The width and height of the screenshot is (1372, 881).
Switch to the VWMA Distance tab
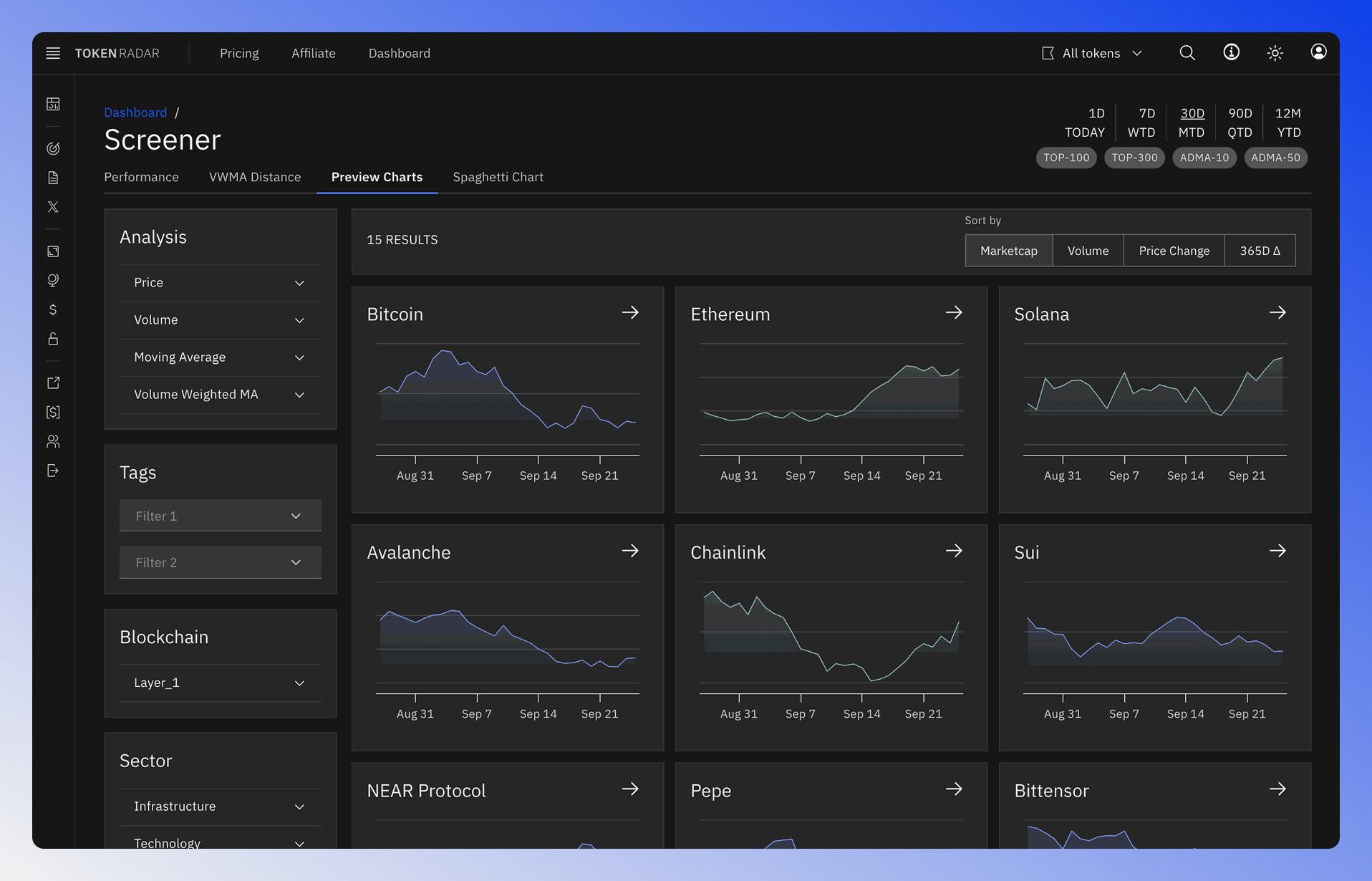coord(255,177)
